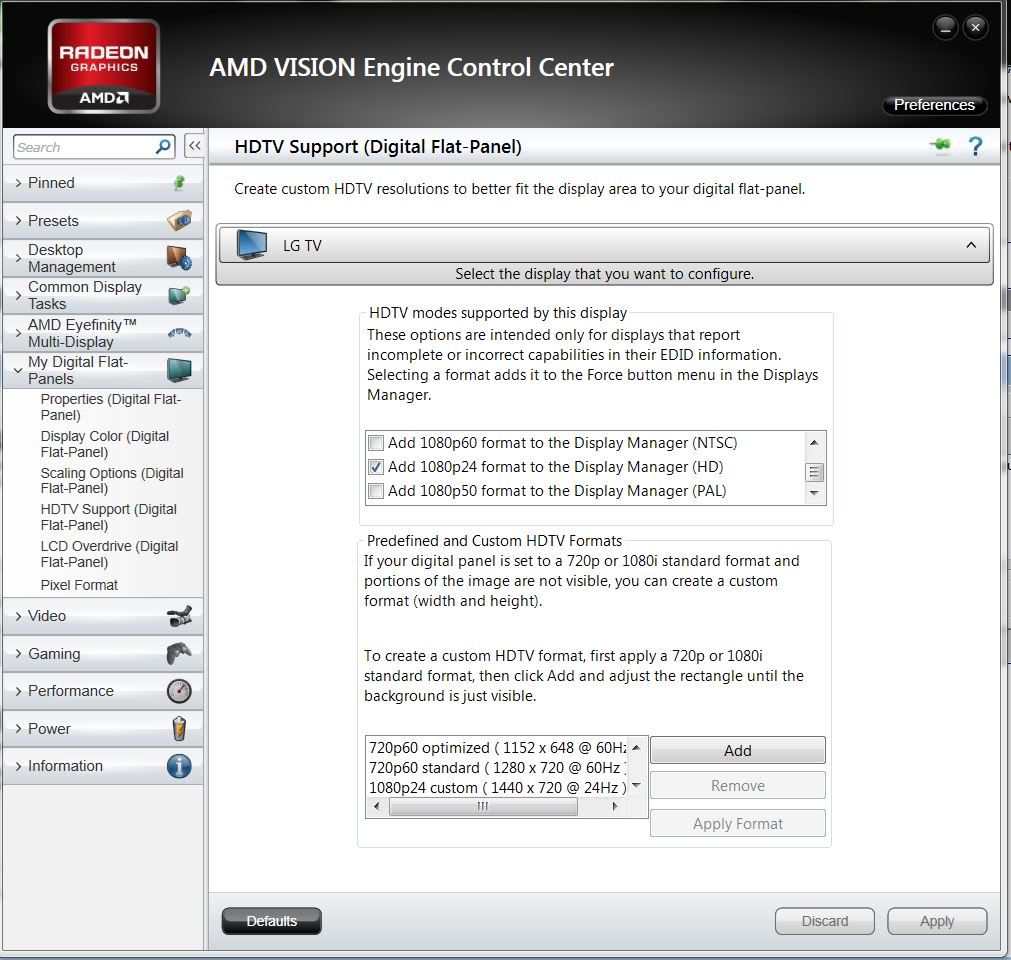Click the Information blue 'i' icon
The height and width of the screenshot is (960, 1011).
click(179, 766)
